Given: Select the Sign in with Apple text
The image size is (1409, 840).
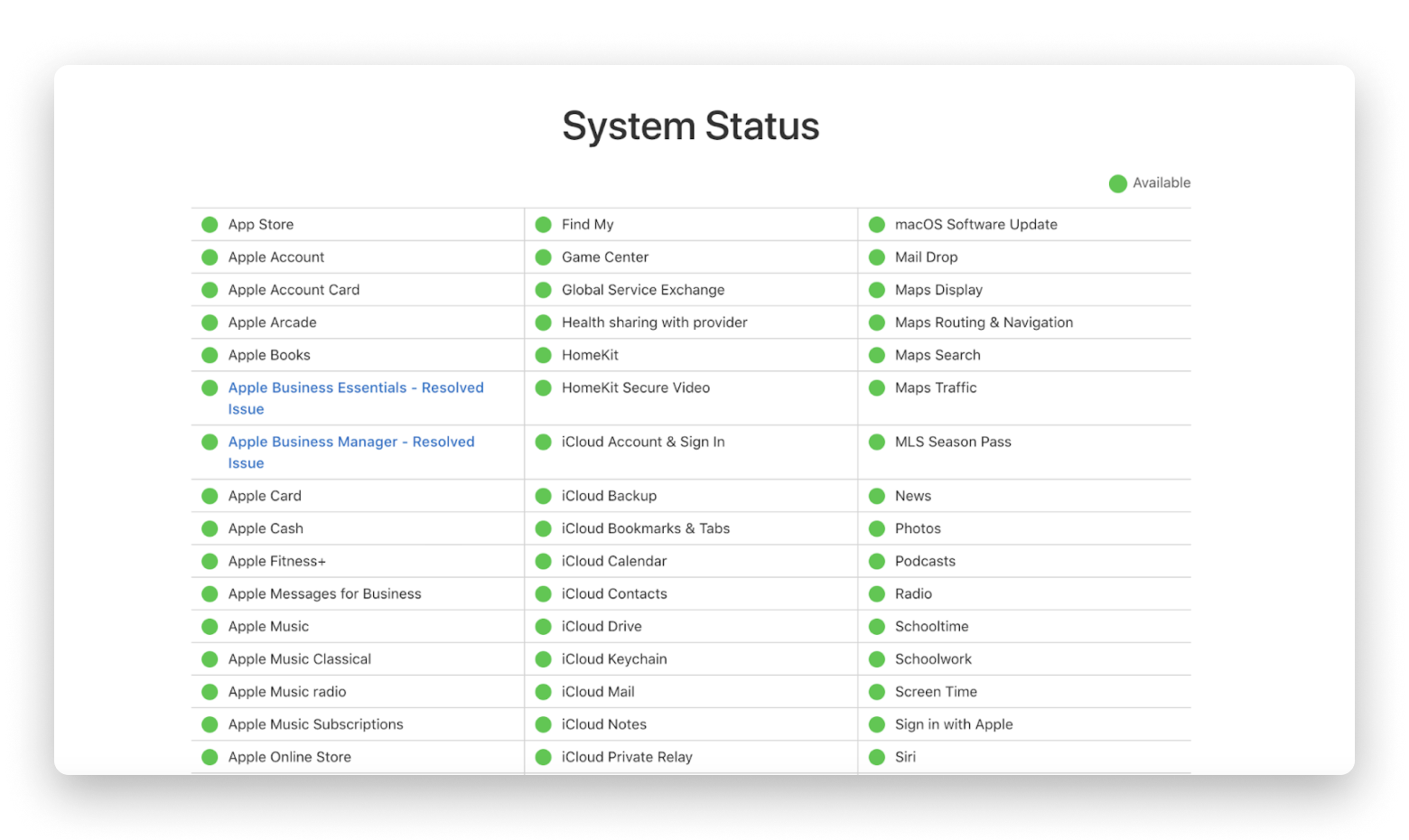Looking at the screenshot, I should pyautogui.click(x=954, y=724).
